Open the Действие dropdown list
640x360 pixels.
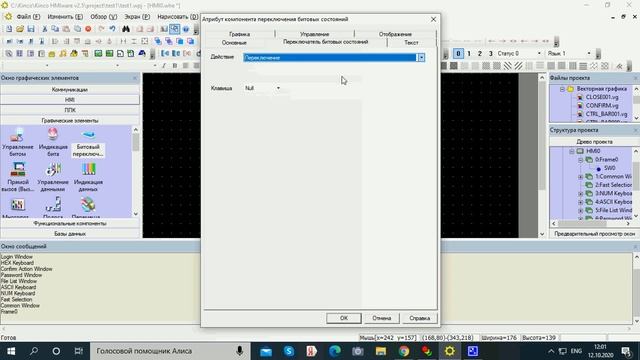click(421, 58)
